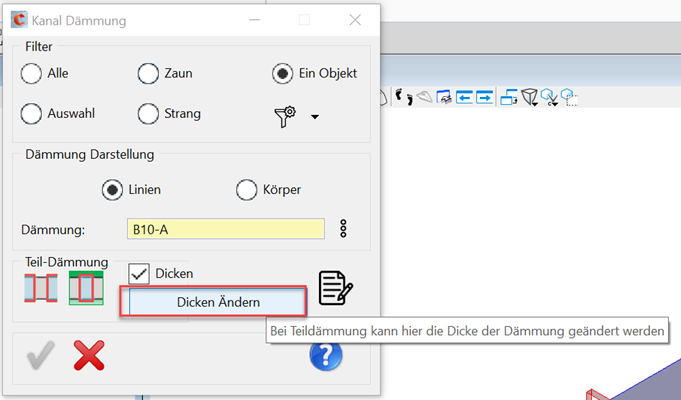Viewport: 681px width, 400px height.
Task: Set Dämmung Darstellung to Linien
Action: pos(112,190)
